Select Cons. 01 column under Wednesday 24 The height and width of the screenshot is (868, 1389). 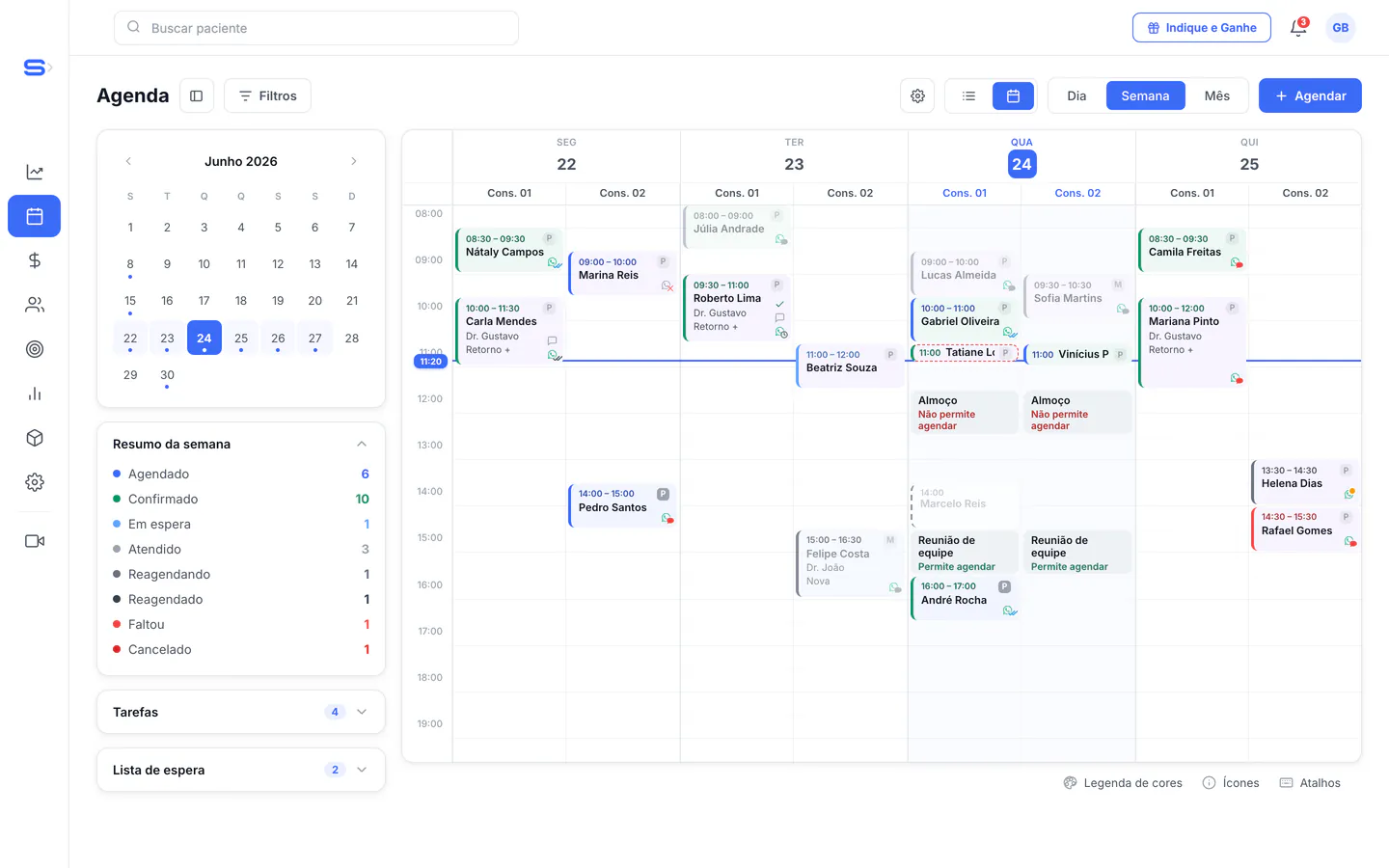click(x=965, y=193)
